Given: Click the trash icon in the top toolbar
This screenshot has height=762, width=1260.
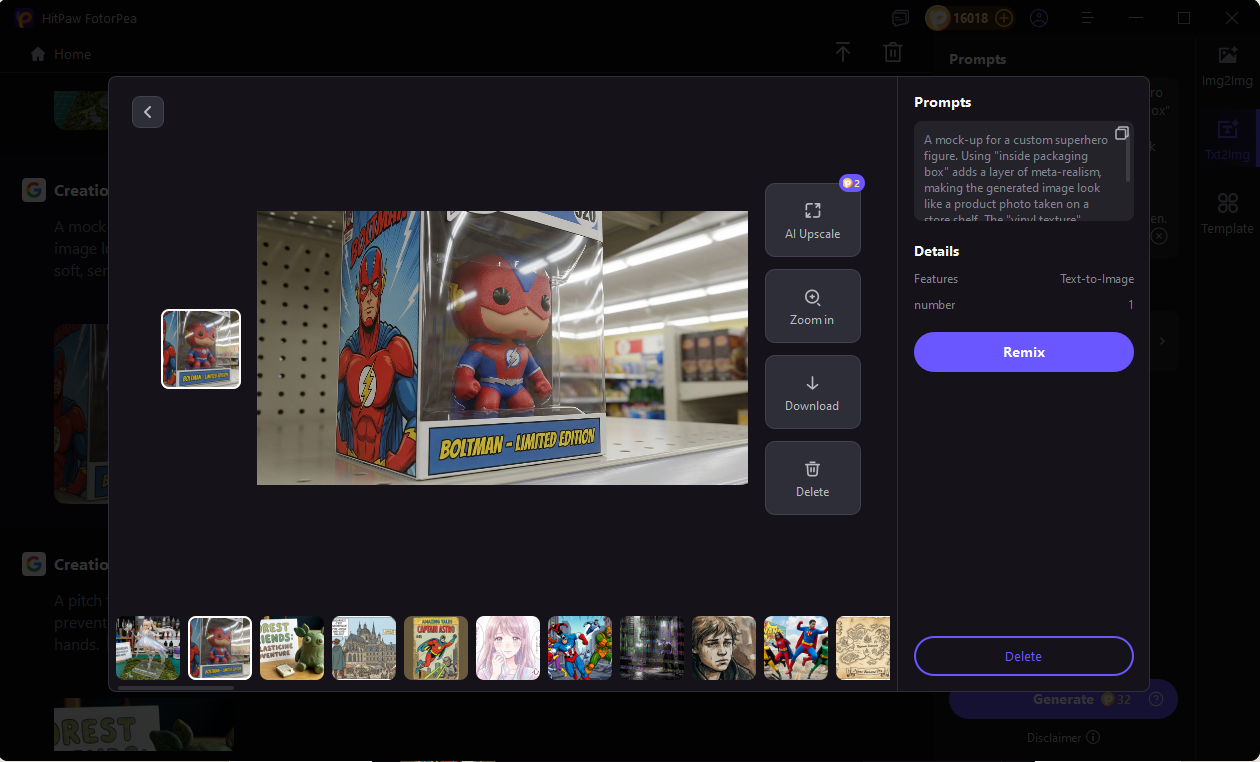Looking at the screenshot, I should pyautogui.click(x=893, y=52).
